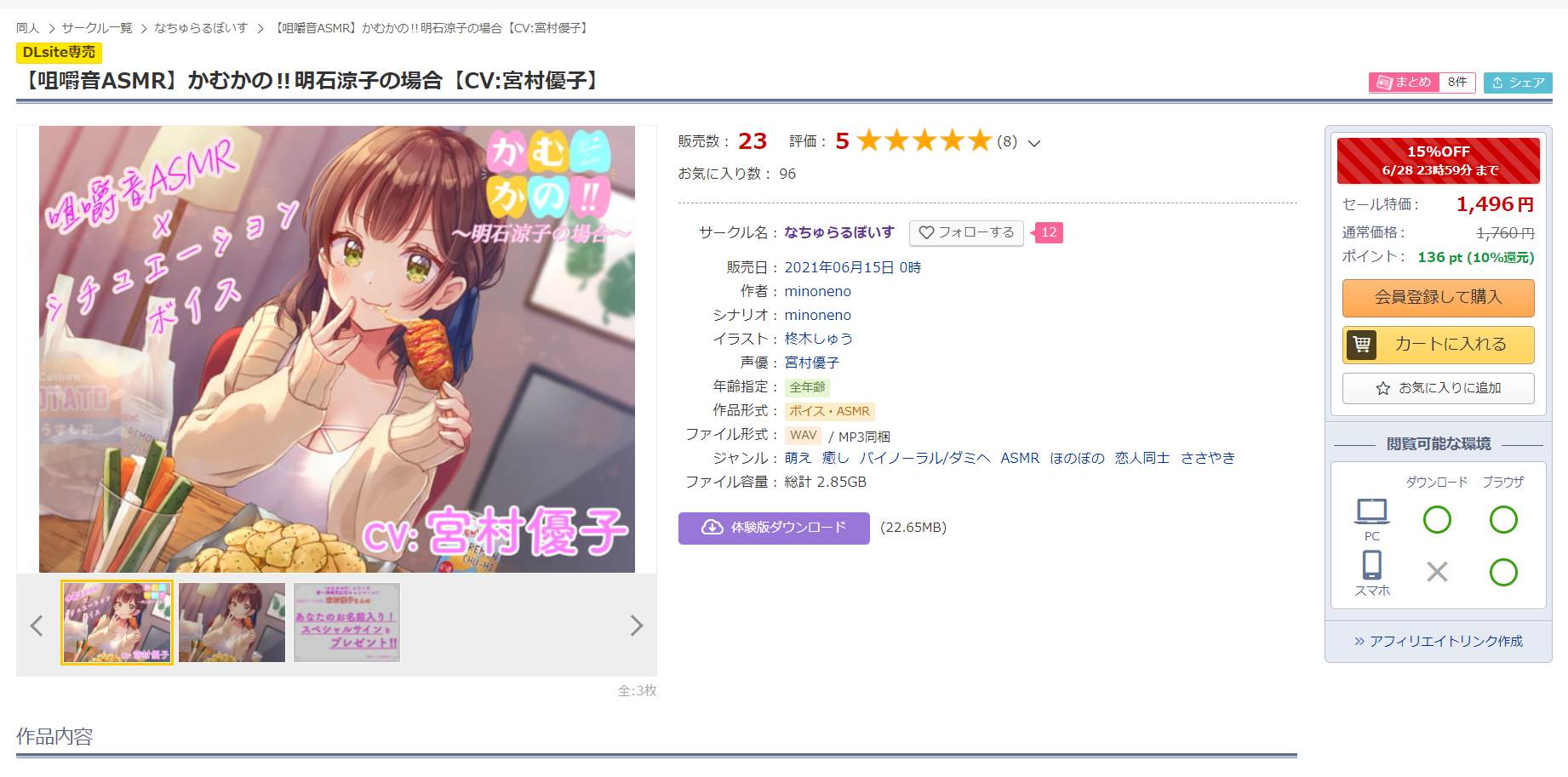Click the まとめ icon button
The height and width of the screenshot is (777, 1568).
1403,83
